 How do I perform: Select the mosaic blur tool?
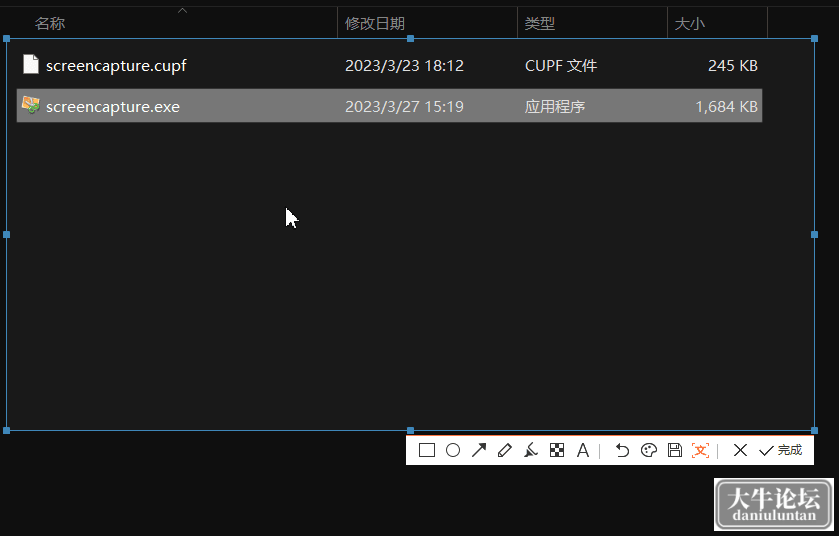point(557,450)
